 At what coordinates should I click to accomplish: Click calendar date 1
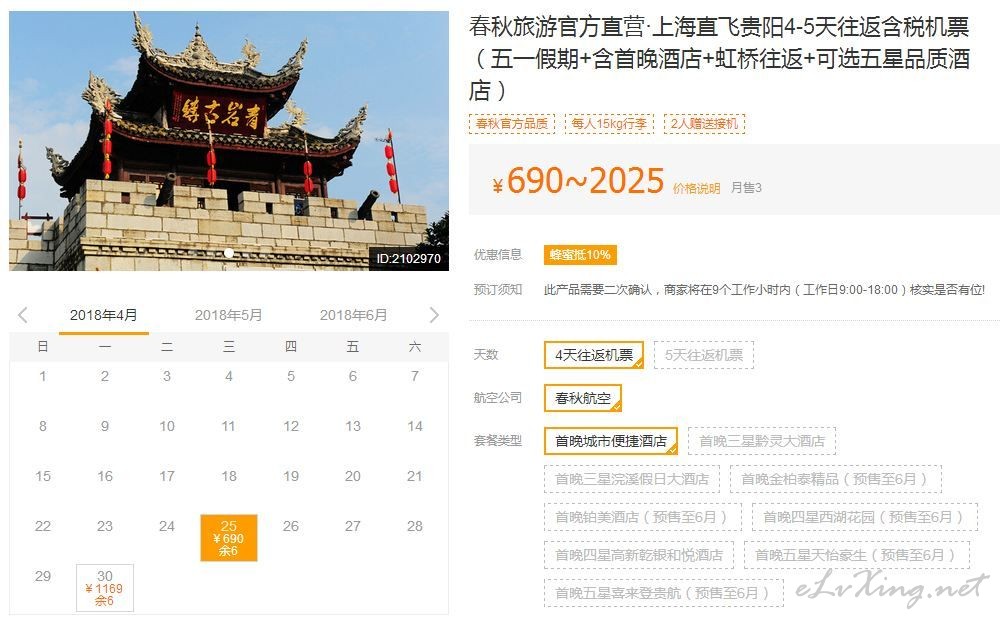[43, 376]
